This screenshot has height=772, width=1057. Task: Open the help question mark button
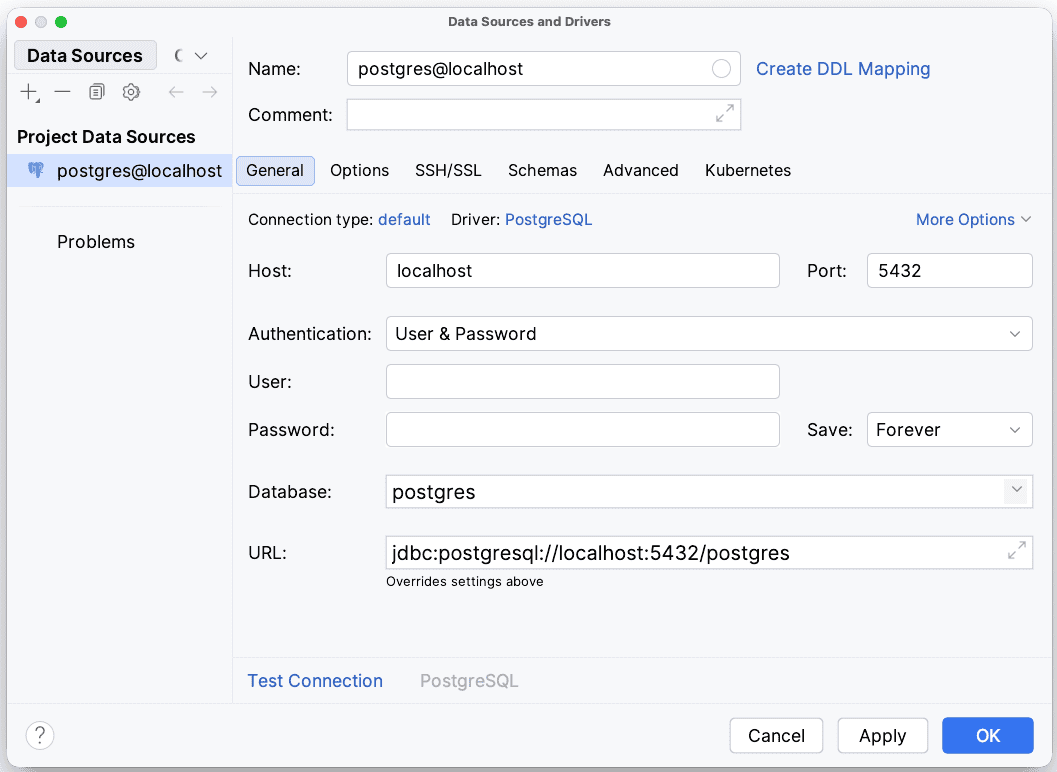tap(40, 736)
